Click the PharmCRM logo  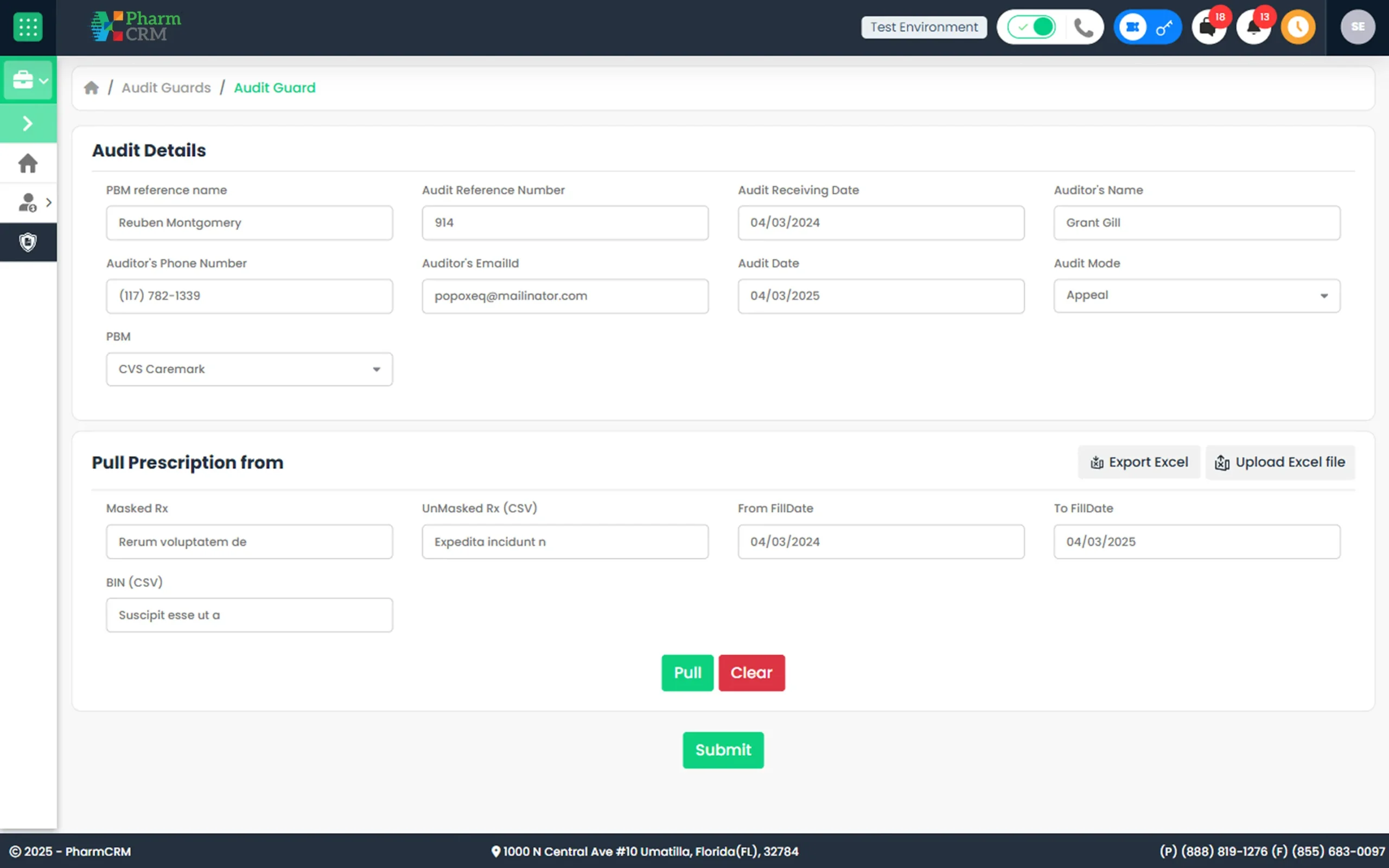tap(136, 27)
